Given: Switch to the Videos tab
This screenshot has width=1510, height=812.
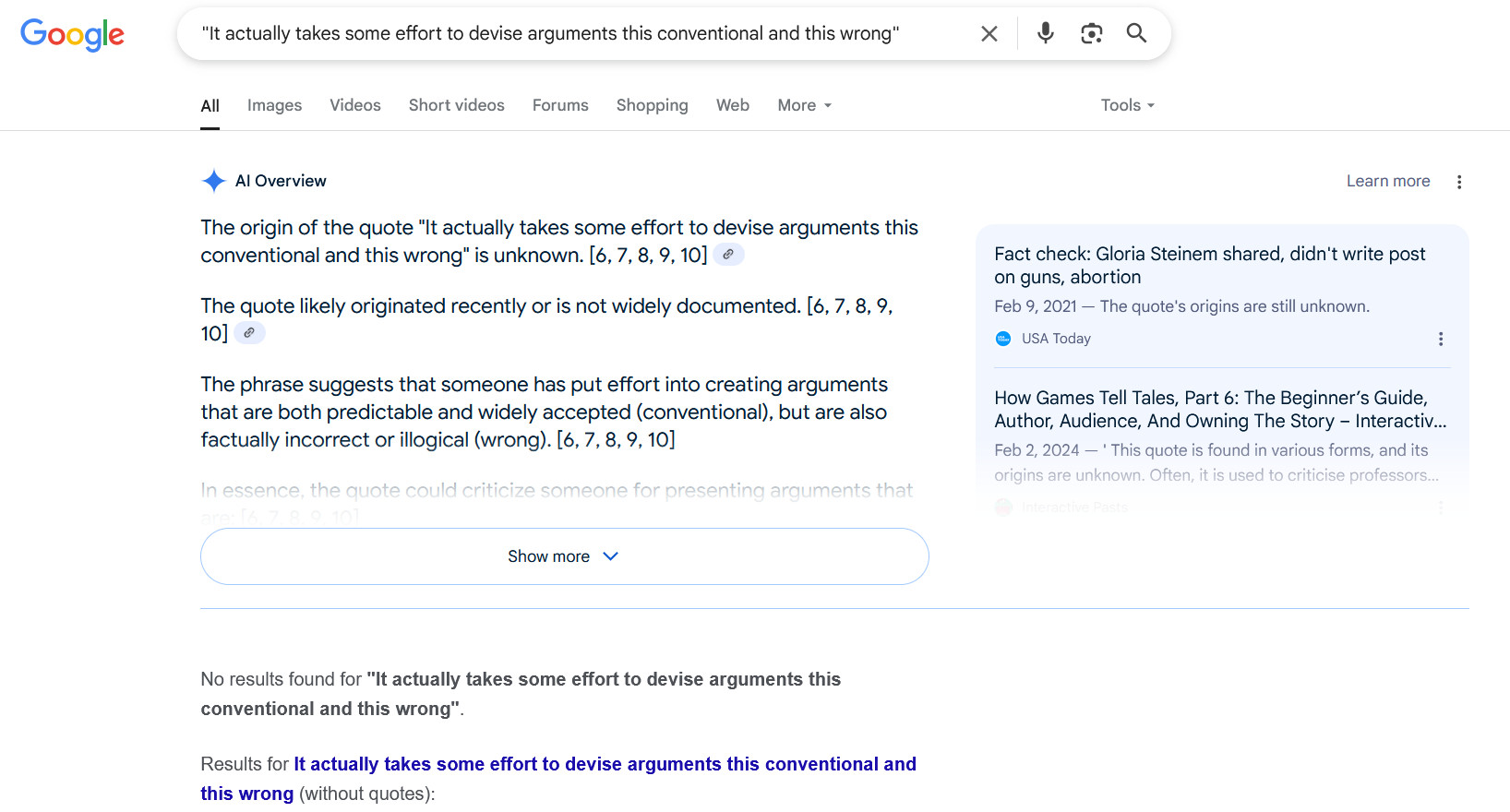Looking at the screenshot, I should coord(355,105).
